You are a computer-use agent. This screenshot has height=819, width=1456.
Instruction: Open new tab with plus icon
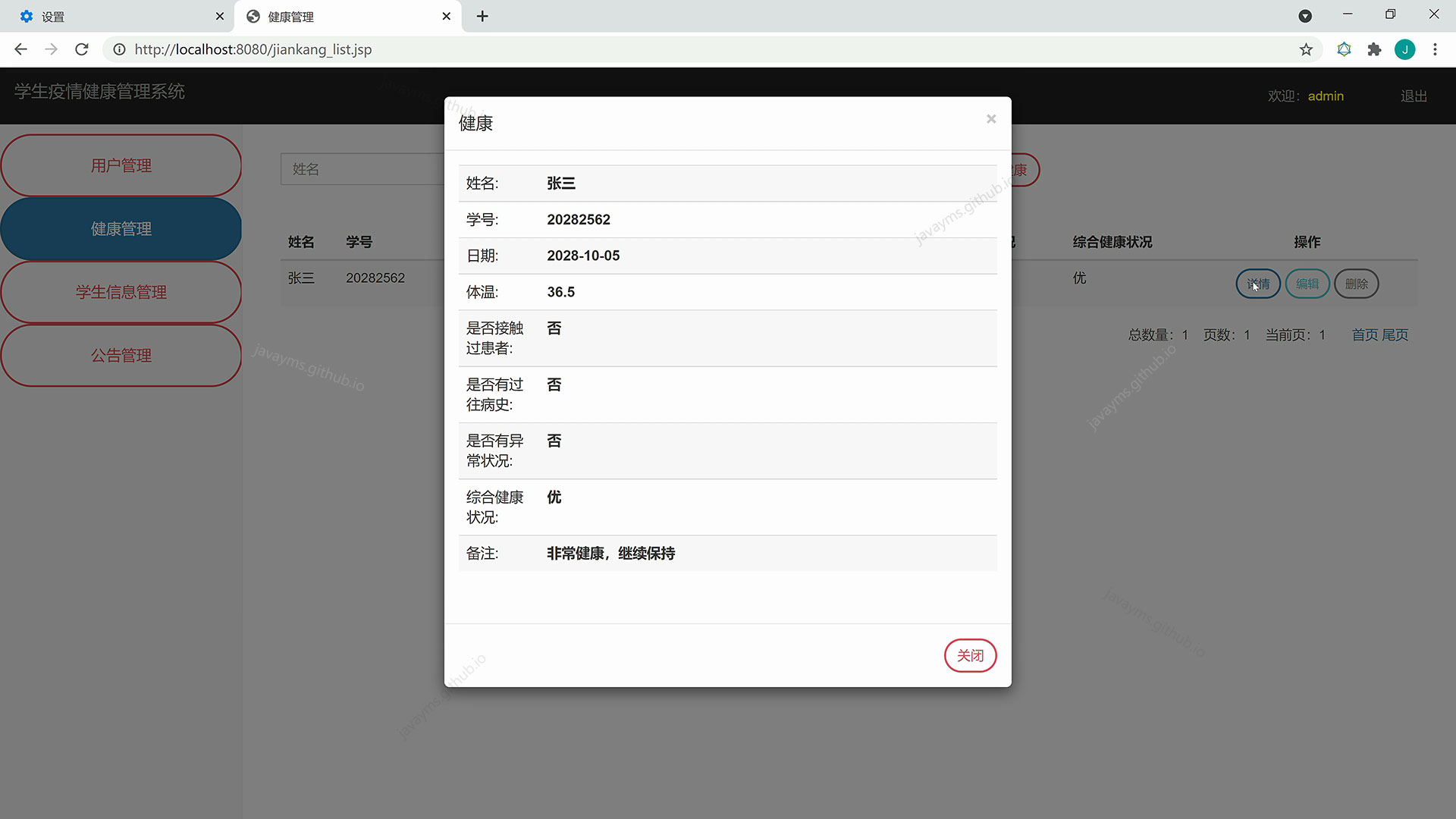(x=482, y=16)
